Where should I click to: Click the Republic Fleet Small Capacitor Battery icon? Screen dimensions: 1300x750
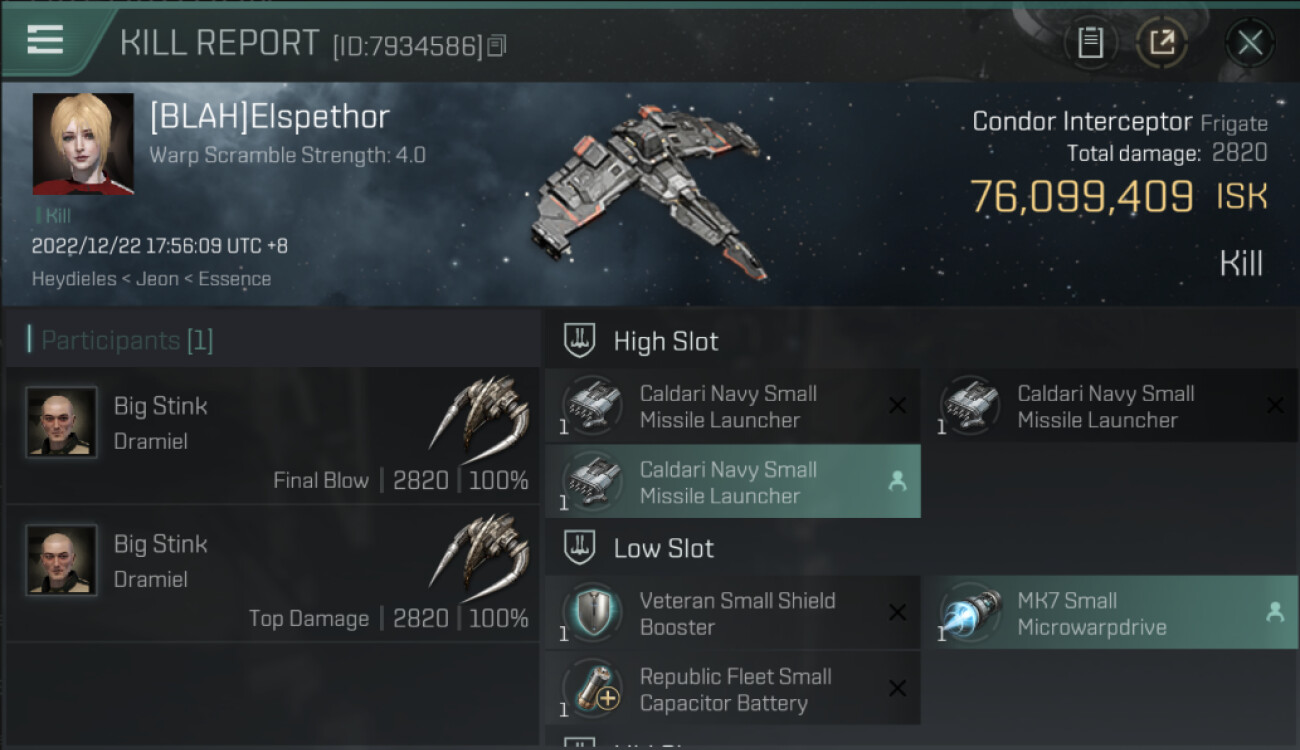pyautogui.click(x=592, y=689)
